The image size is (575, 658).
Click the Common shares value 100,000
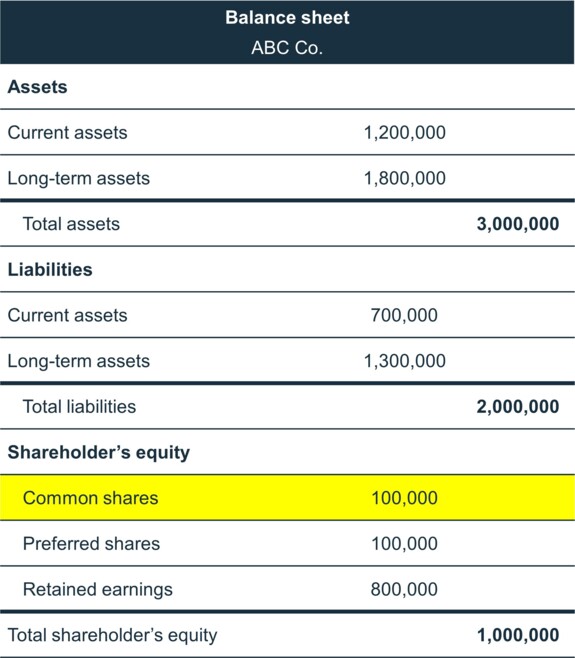click(x=405, y=498)
